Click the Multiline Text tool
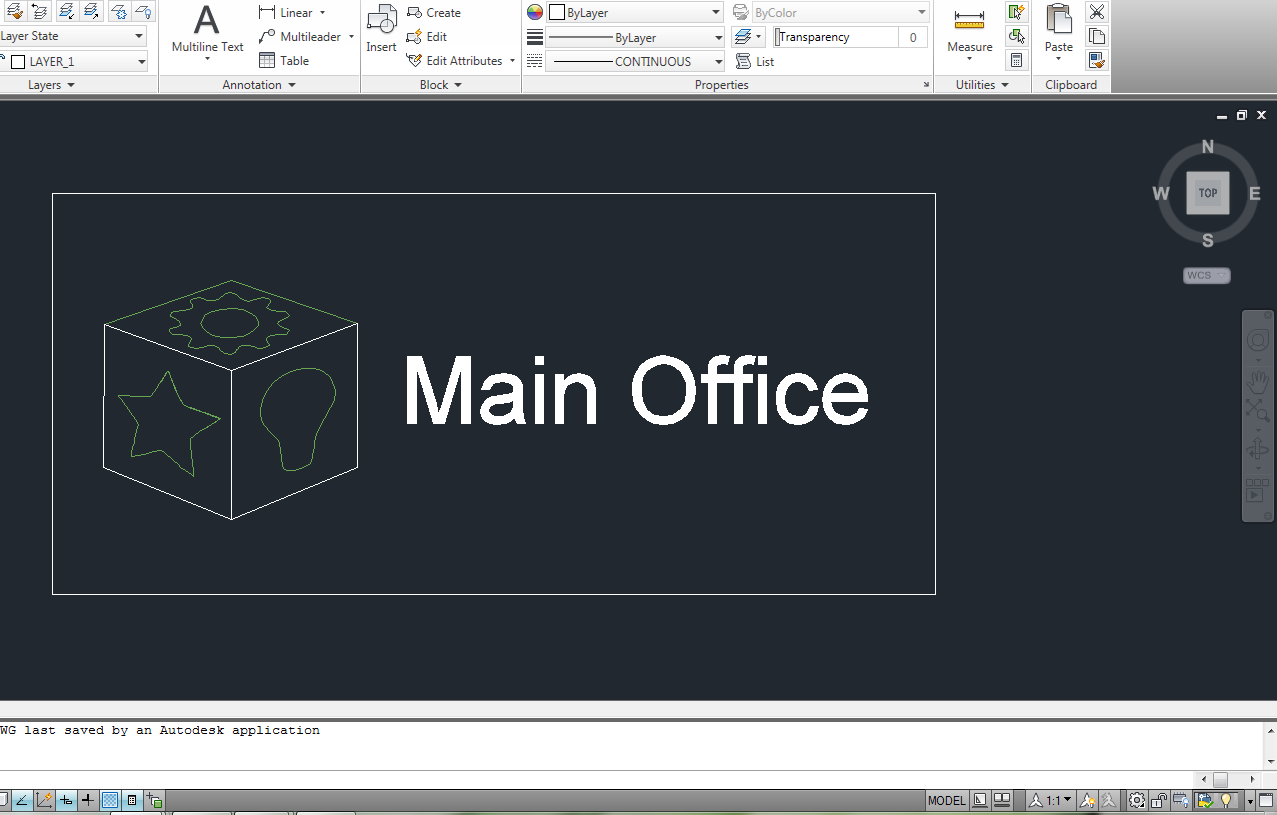The width and height of the screenshot is (1277, 815). tap(207, 32)
